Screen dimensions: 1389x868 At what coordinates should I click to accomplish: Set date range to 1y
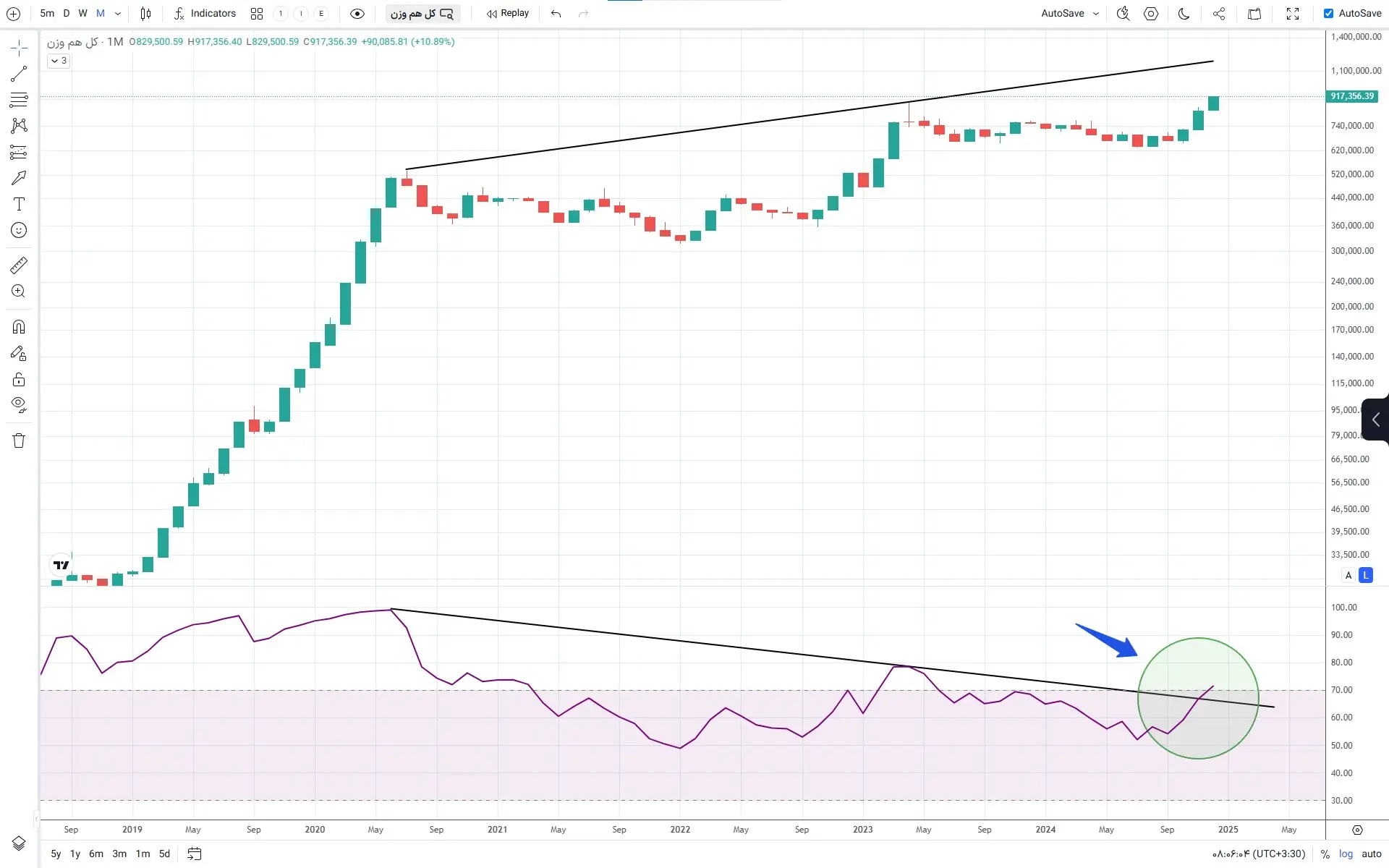coord(75,854)
